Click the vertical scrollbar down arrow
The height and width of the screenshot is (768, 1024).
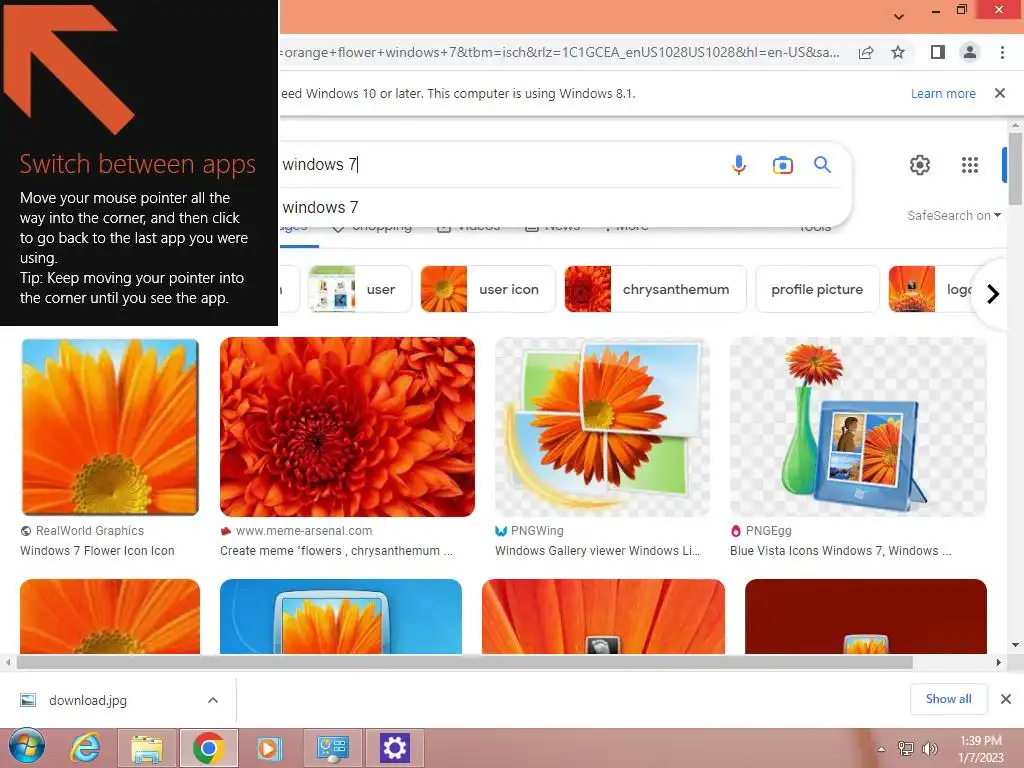coord(1015,645)
